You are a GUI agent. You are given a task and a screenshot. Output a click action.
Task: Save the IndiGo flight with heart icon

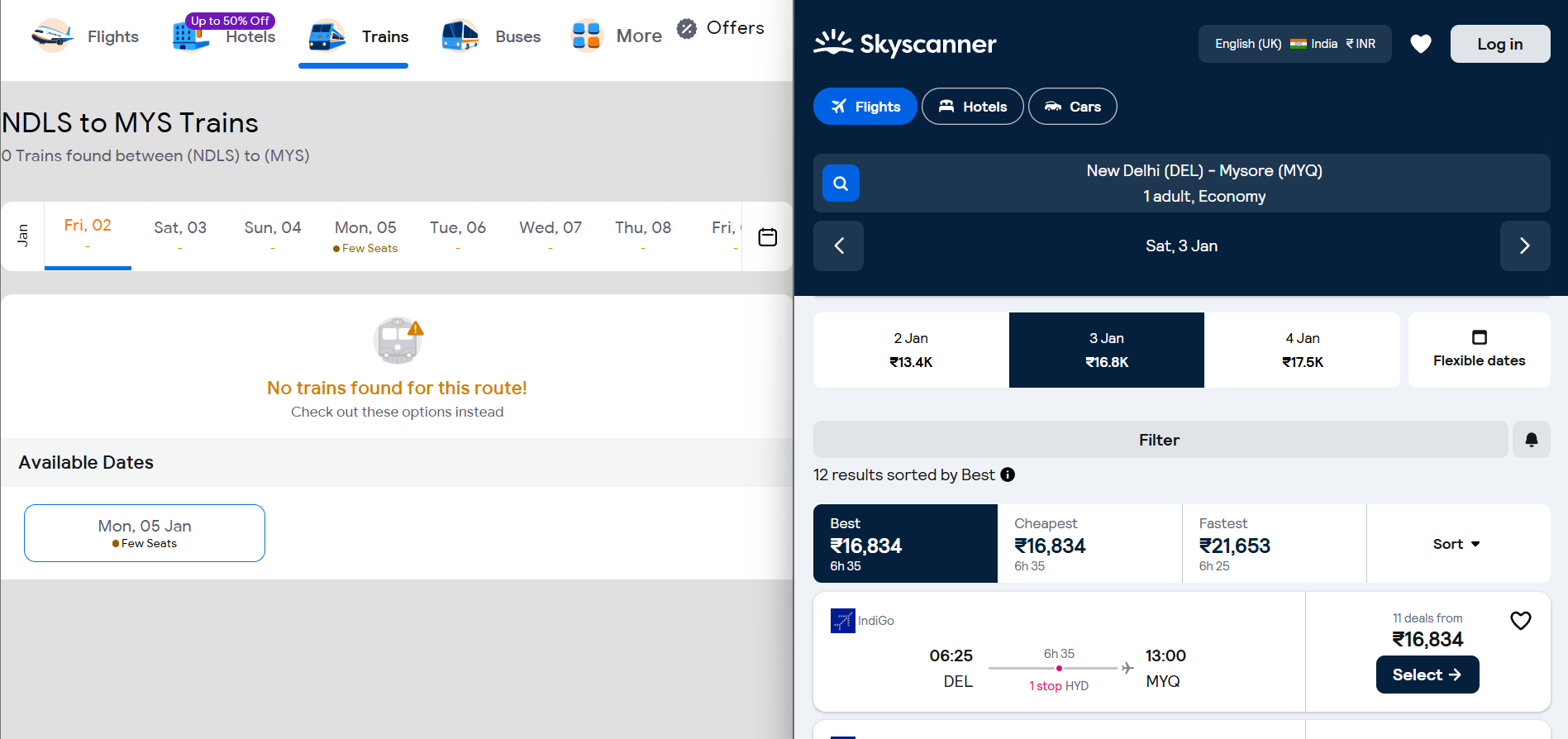pos(1520,621)
